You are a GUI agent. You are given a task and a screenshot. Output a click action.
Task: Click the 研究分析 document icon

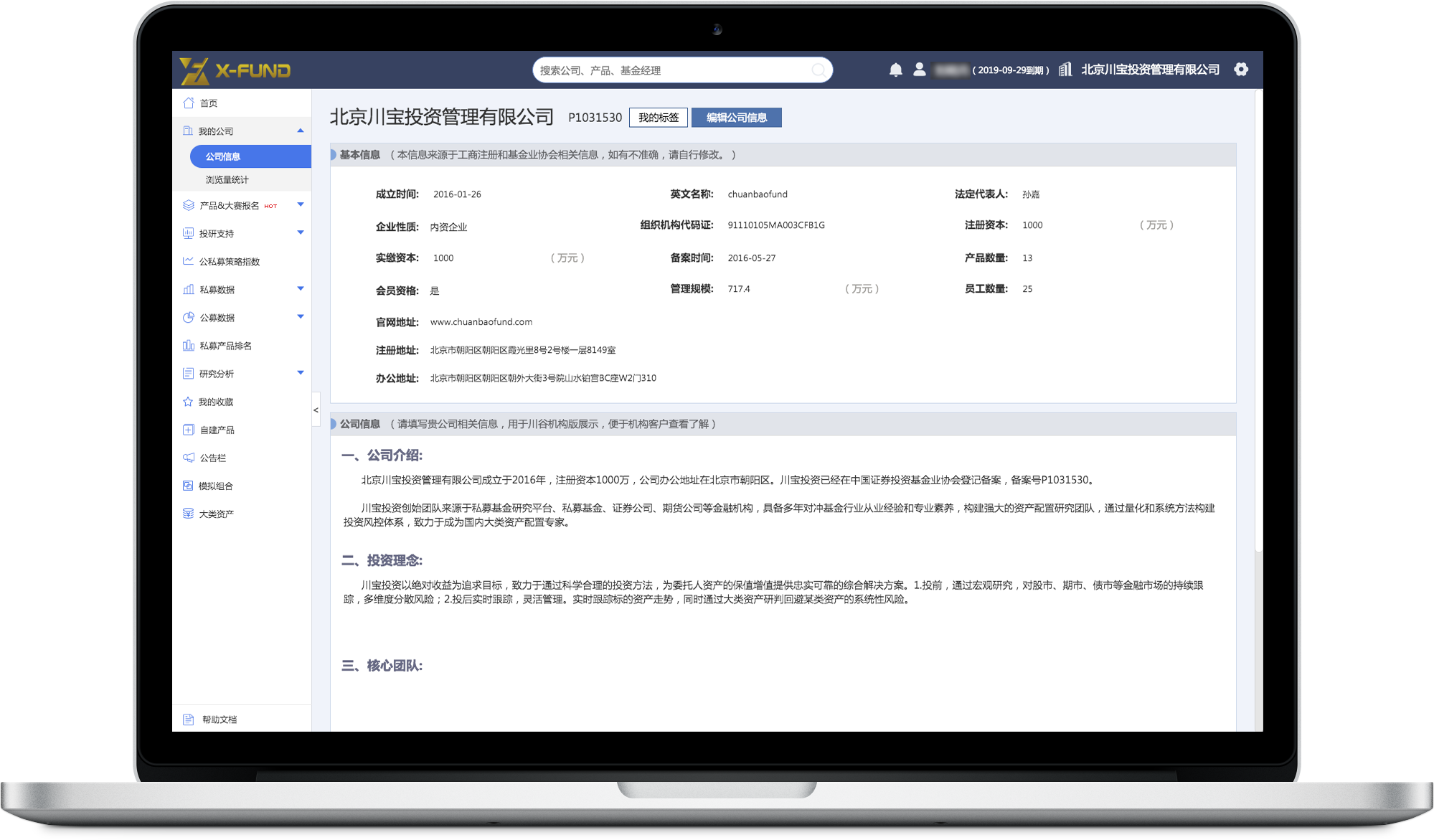coord(188,374)
